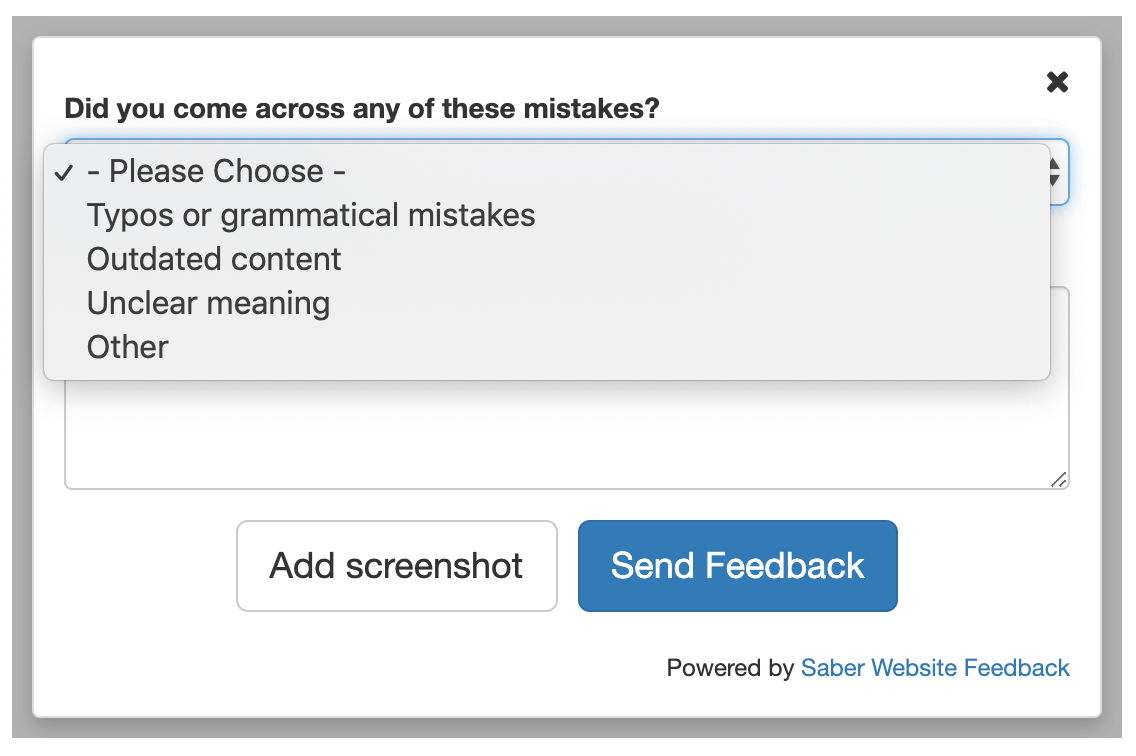The height and width of the screenshot is (756, 1136).
Task: Click the "Powered by" text
Action: tap(730, 668)
